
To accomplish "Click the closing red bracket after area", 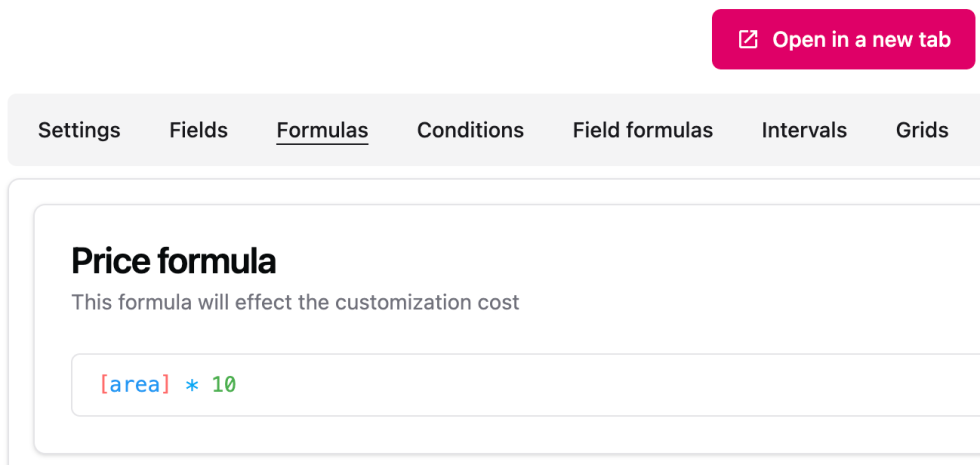I will [x=166, y=385].
